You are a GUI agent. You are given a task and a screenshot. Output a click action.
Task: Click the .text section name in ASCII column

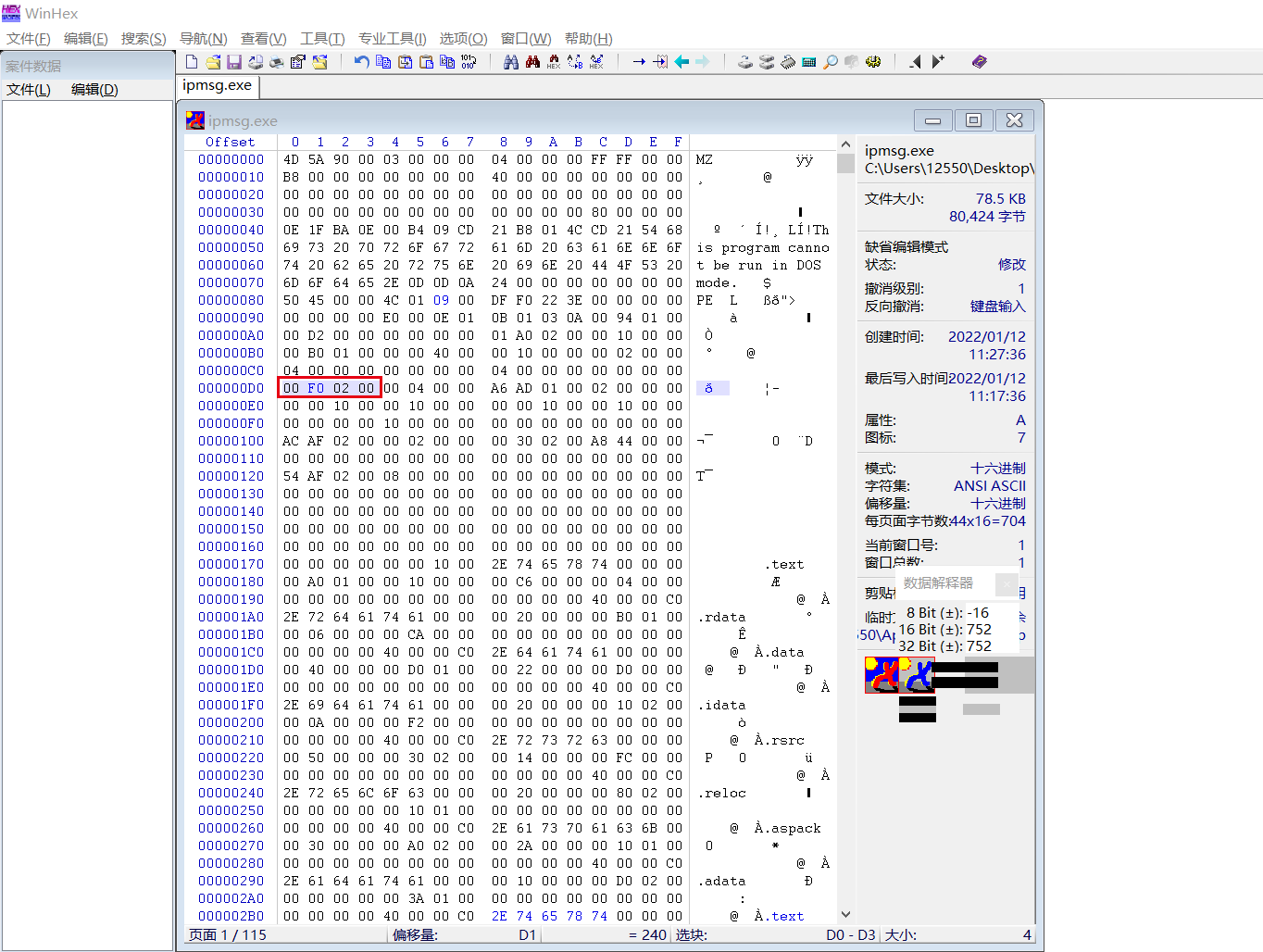pyautogui.click(x=784, y=565)
